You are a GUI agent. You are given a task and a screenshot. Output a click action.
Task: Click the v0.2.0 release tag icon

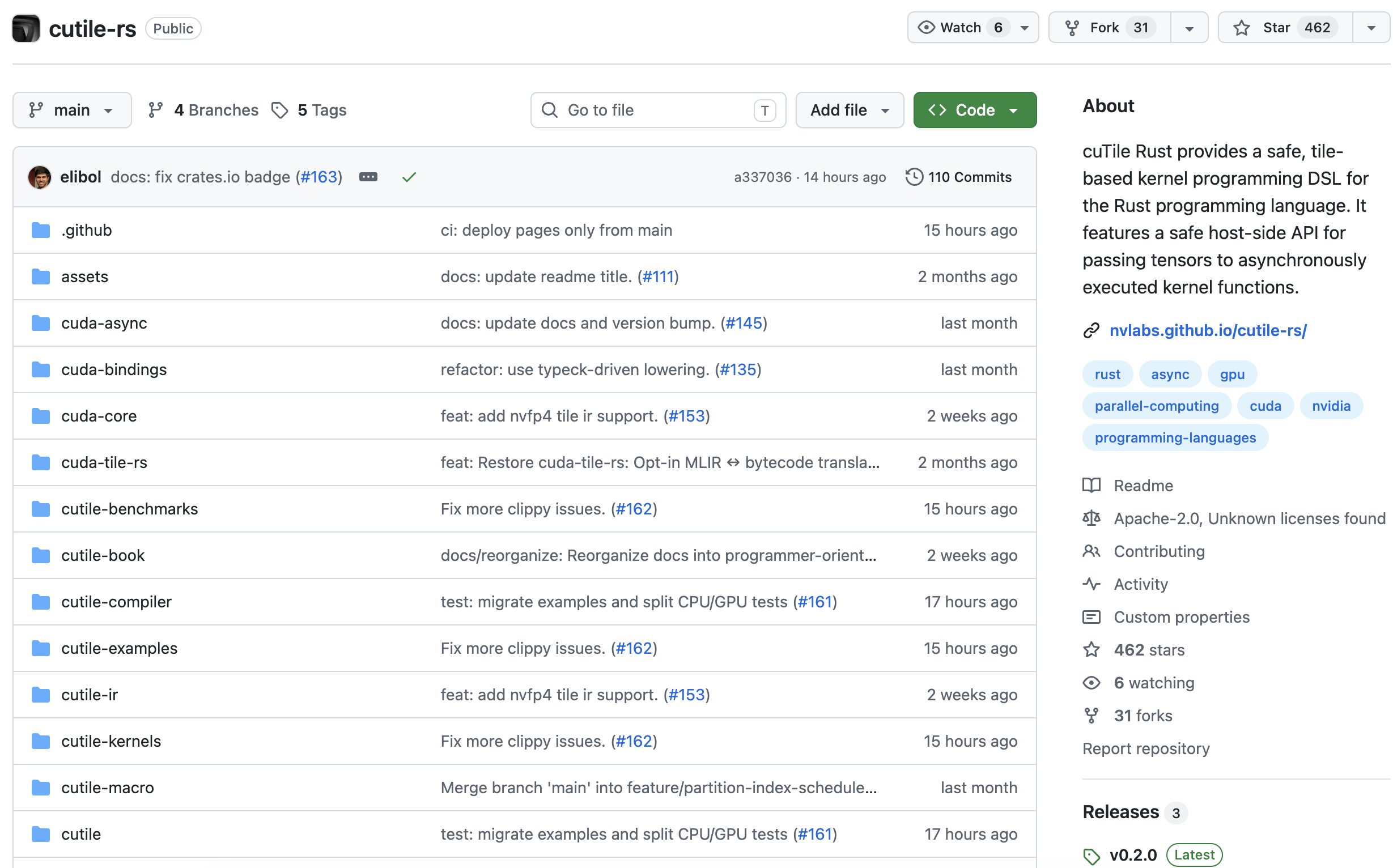(x=1092, y=856)
